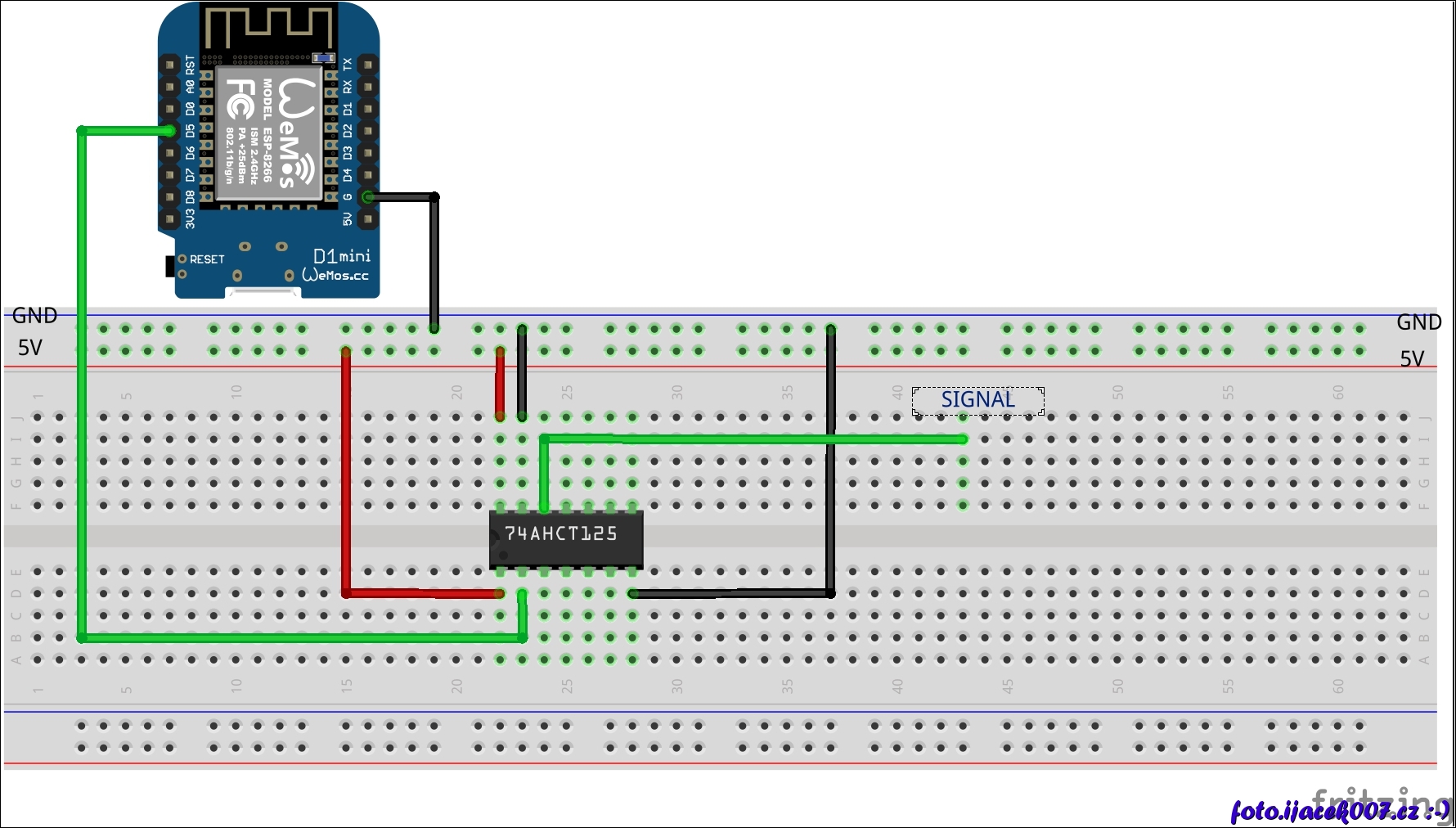Select the left 5V rail label

pos(30,348)
